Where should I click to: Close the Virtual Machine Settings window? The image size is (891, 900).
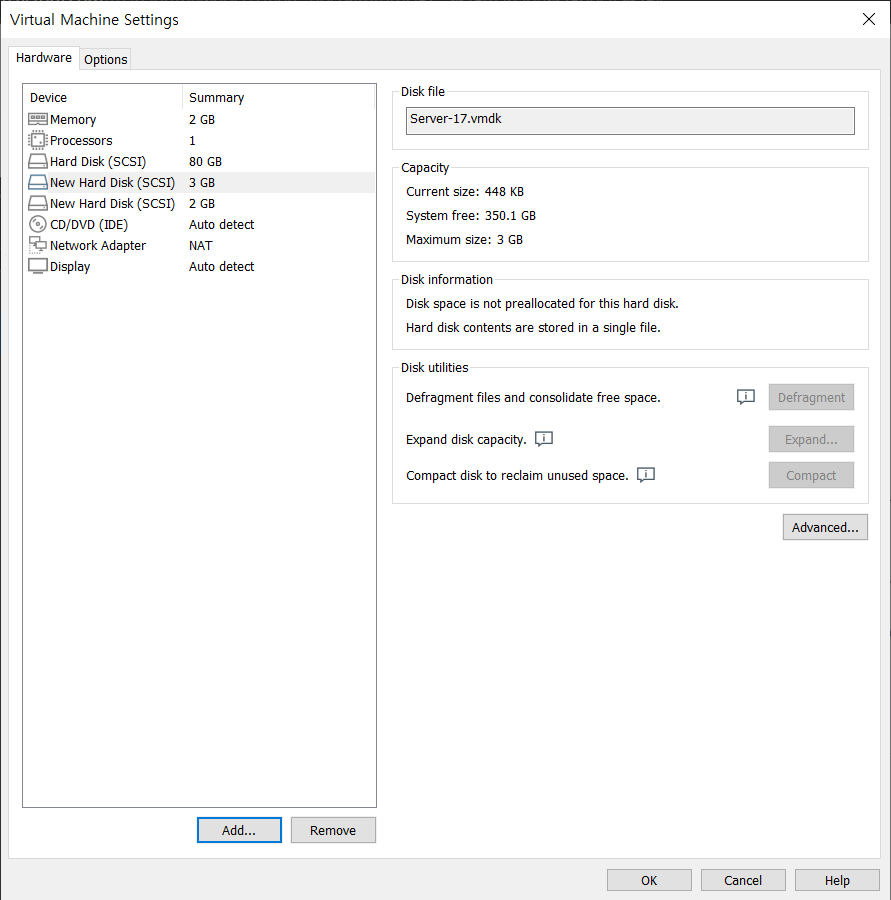tap(869, 19)
